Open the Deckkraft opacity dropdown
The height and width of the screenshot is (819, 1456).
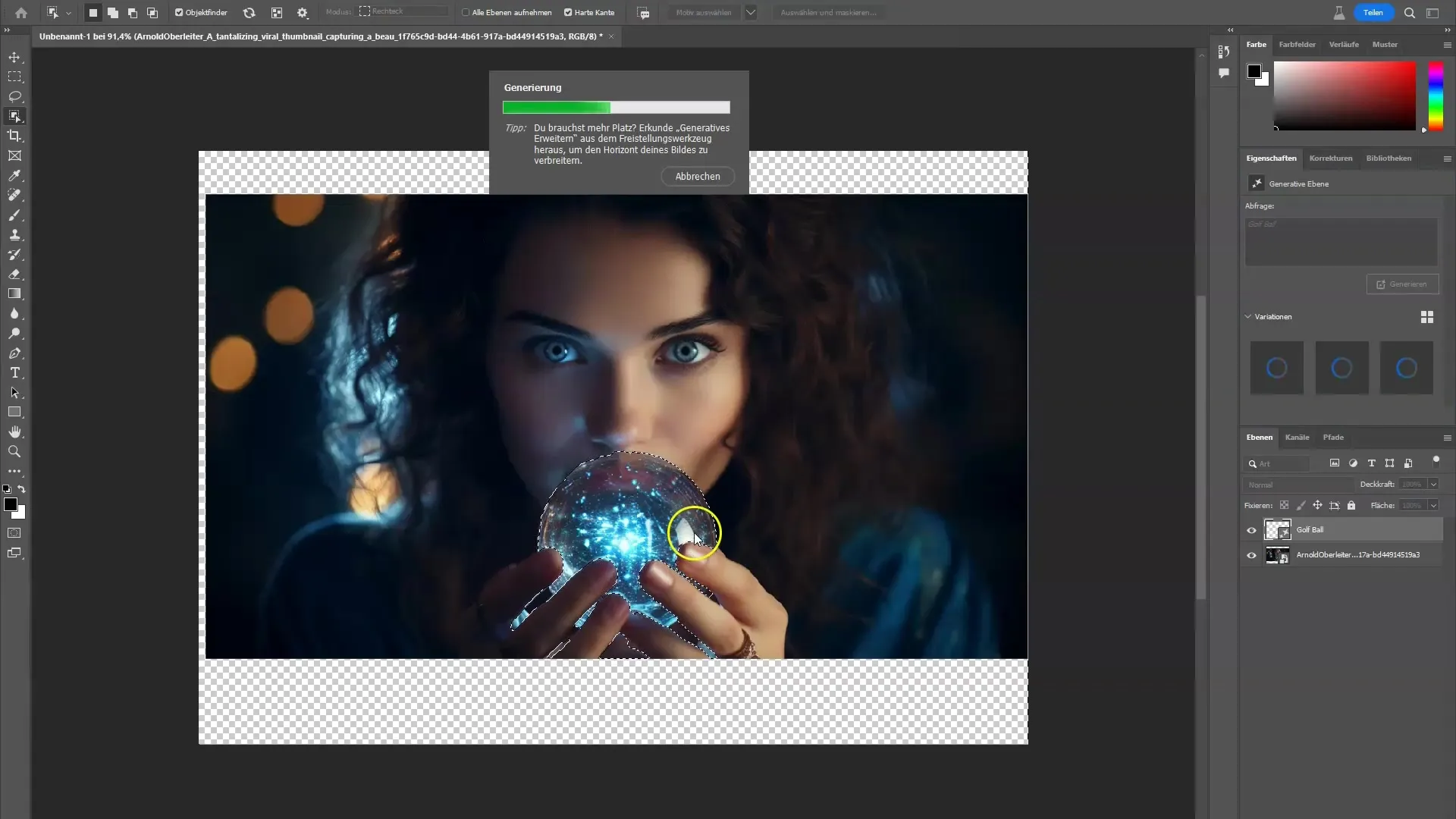click(x=1433, y=485)
